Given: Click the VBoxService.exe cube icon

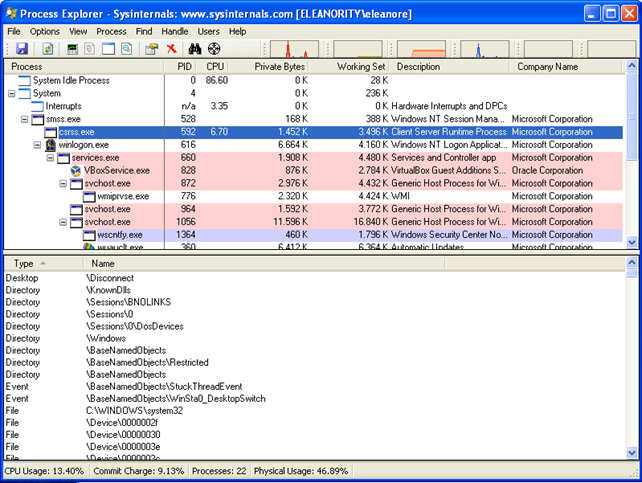Looking at the screenshot, I should point(76,171).
